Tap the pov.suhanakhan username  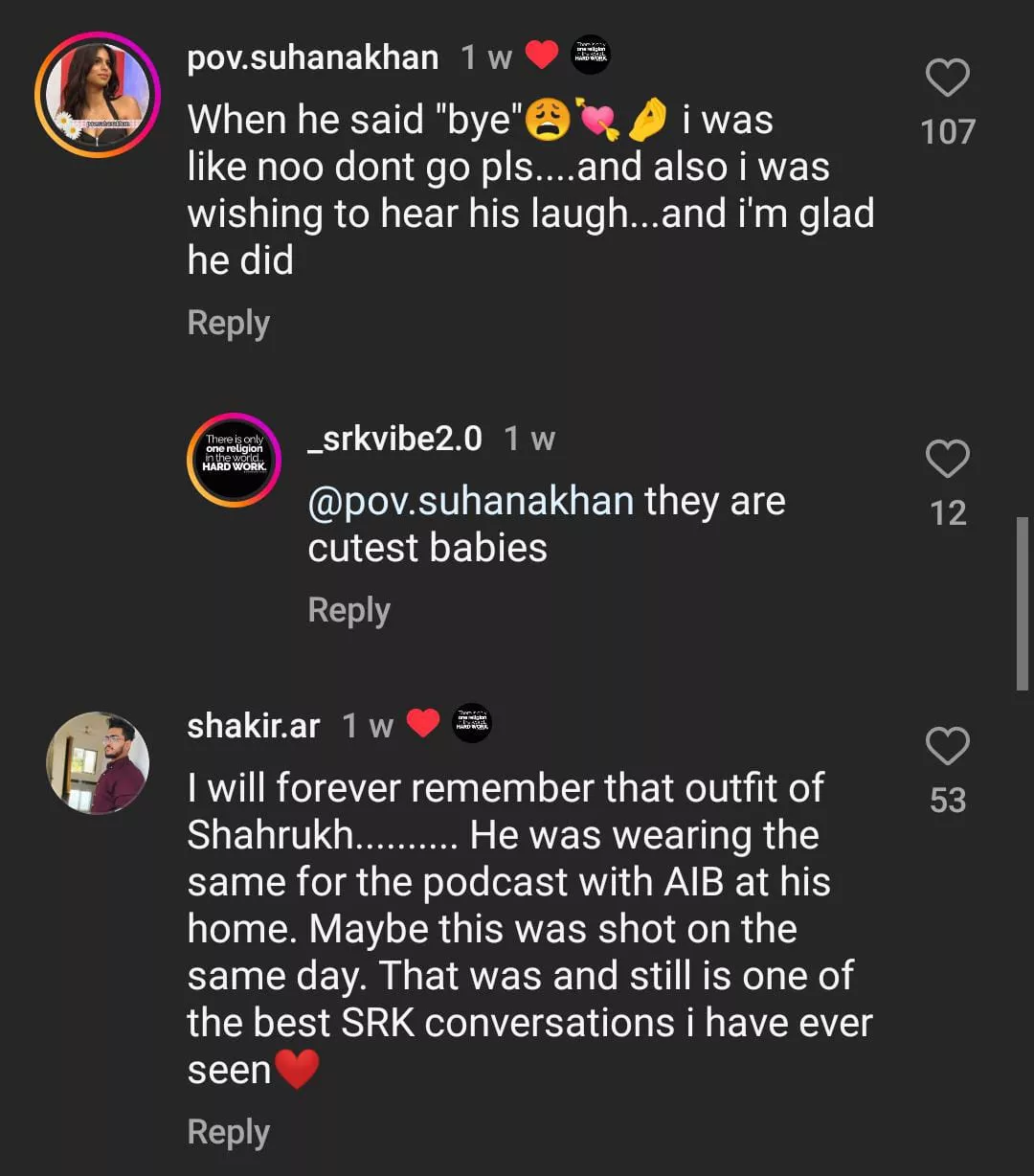pyautogui.click(x=313, y=57)
